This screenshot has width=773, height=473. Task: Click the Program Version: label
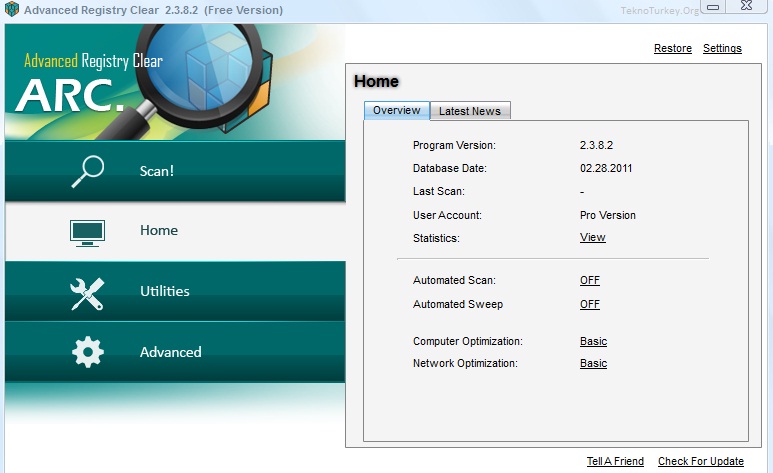455,146
